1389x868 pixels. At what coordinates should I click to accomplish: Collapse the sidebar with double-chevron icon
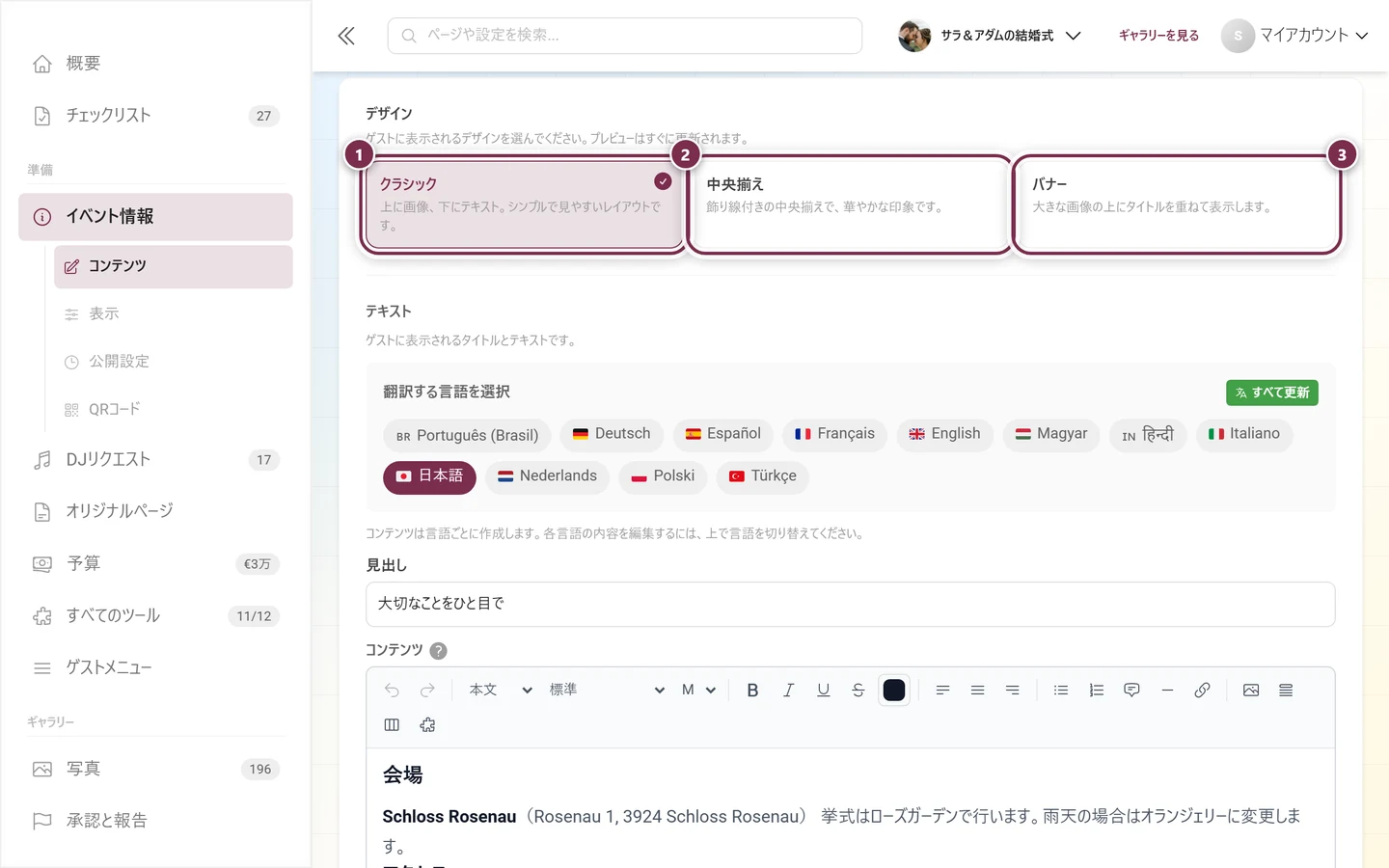(x=346, y=36)
